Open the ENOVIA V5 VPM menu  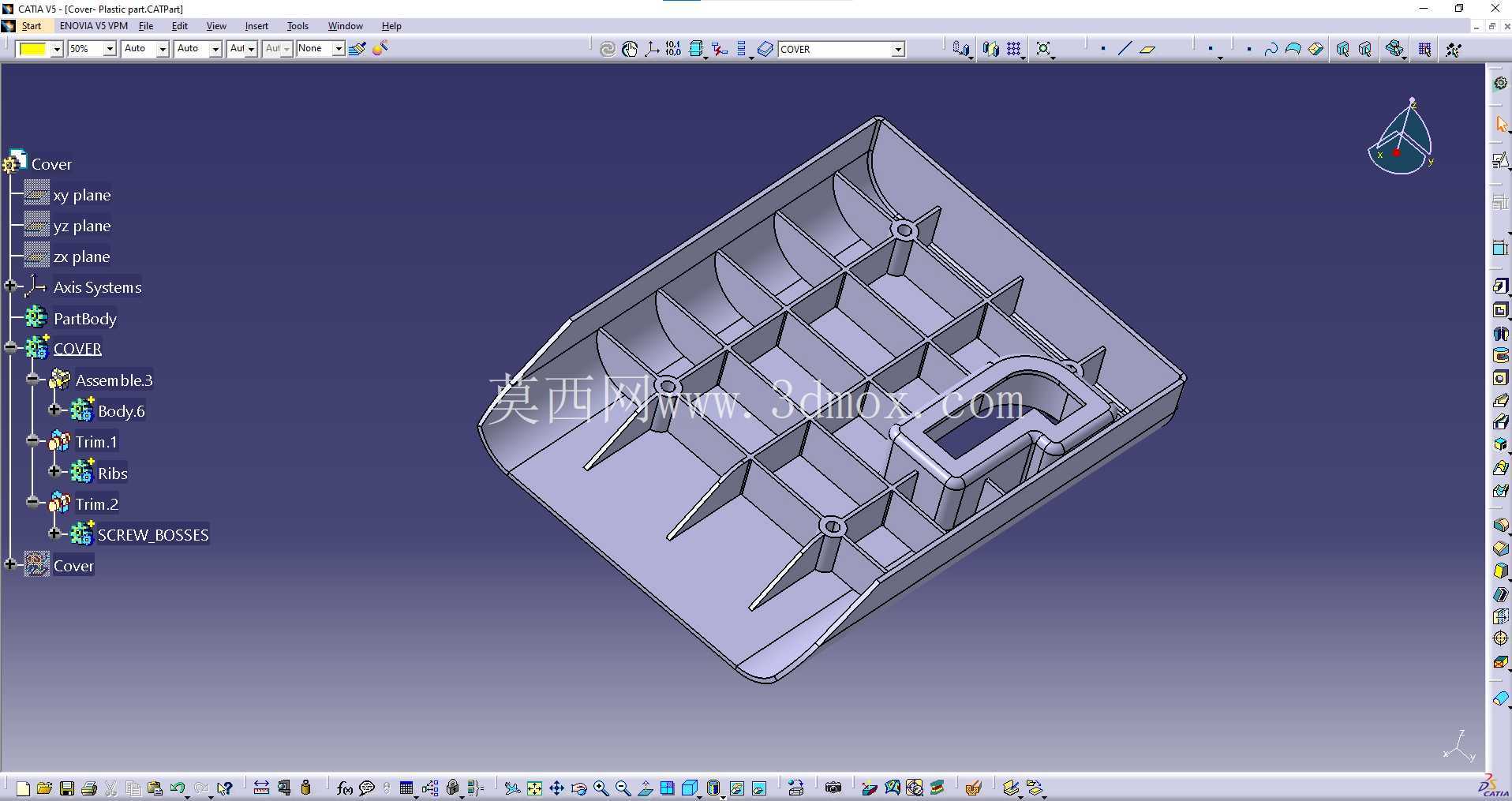(93, 26)
